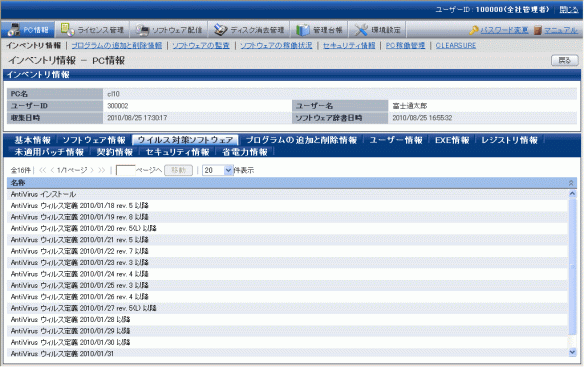
Task: Select row ウィルス定義 2010/01/31
Action: click(287, 353)
